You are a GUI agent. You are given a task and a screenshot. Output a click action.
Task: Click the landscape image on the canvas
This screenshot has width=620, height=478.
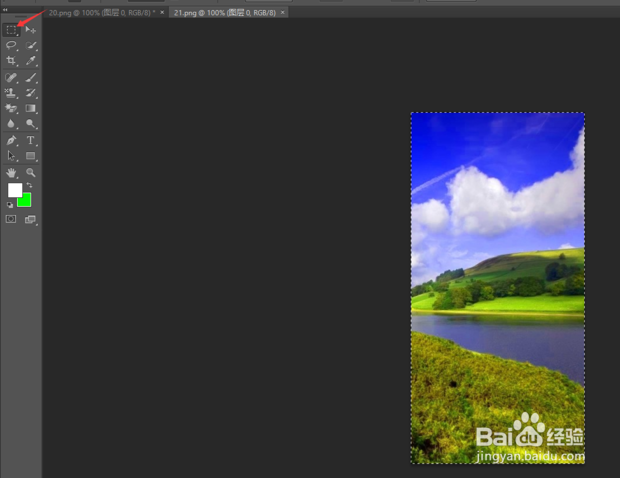pyautogui.click(x=498, y=288)
